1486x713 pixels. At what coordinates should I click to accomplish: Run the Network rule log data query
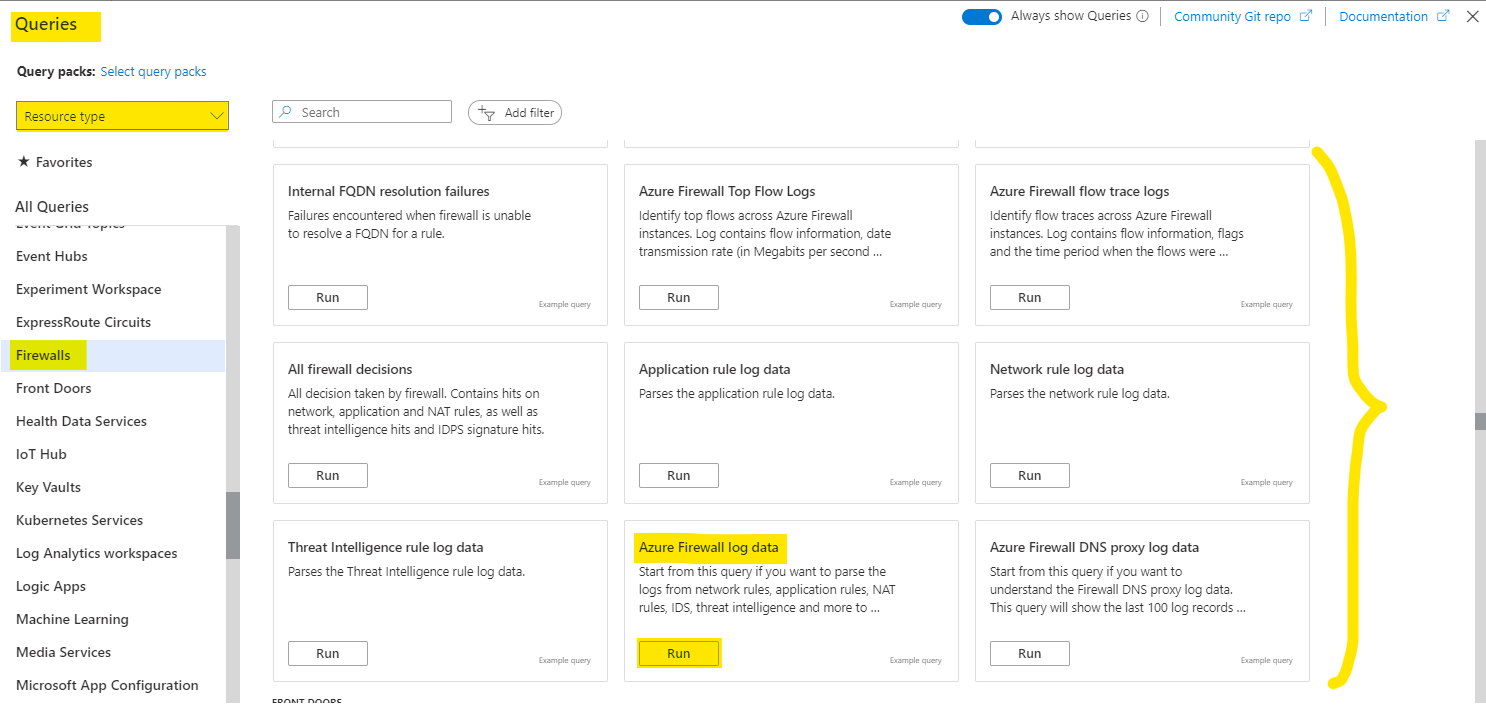tap(1030, 475)
